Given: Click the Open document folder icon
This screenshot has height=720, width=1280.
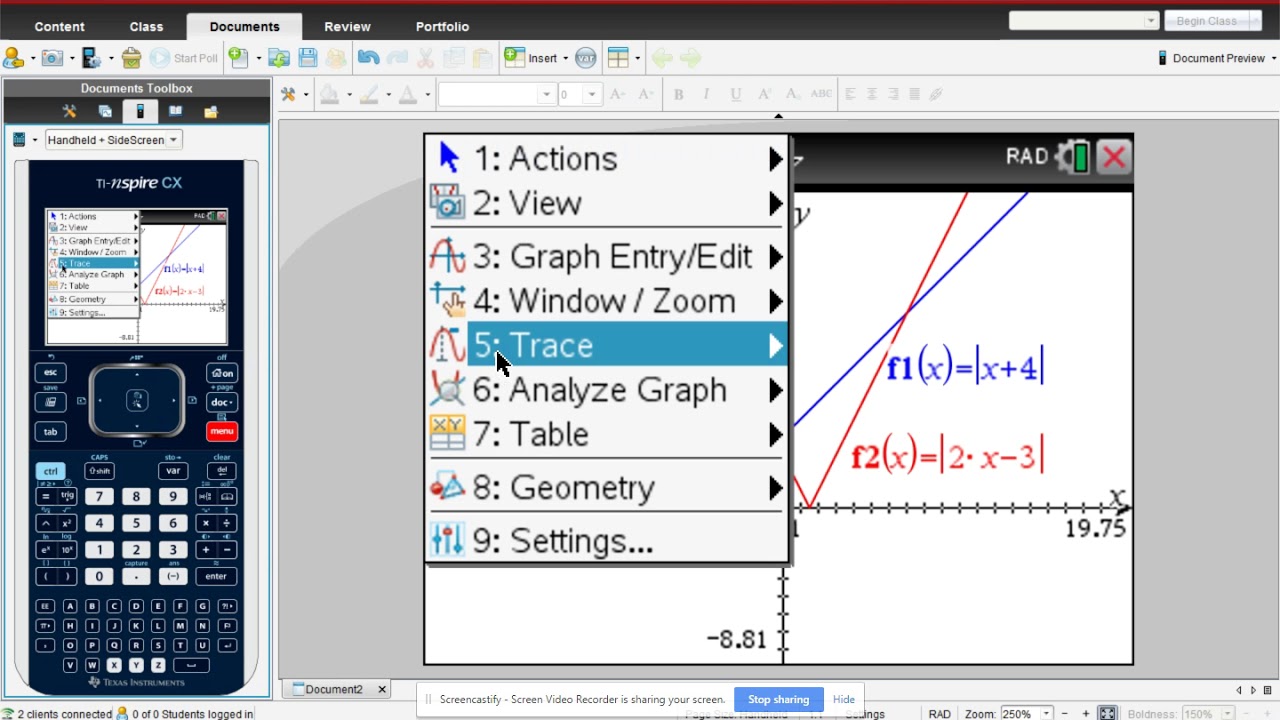Looking at the screenshot, I should [279, 58].
